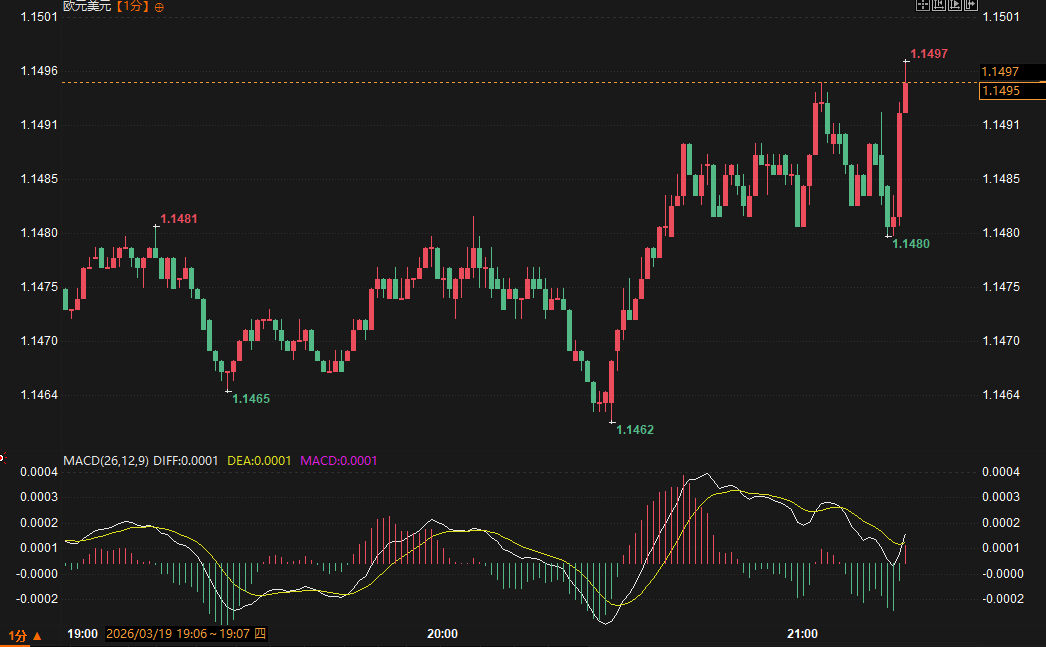Click the 2026/03/19 19:06~19:07 date label

pyautogui.click(x=186, y=634)
